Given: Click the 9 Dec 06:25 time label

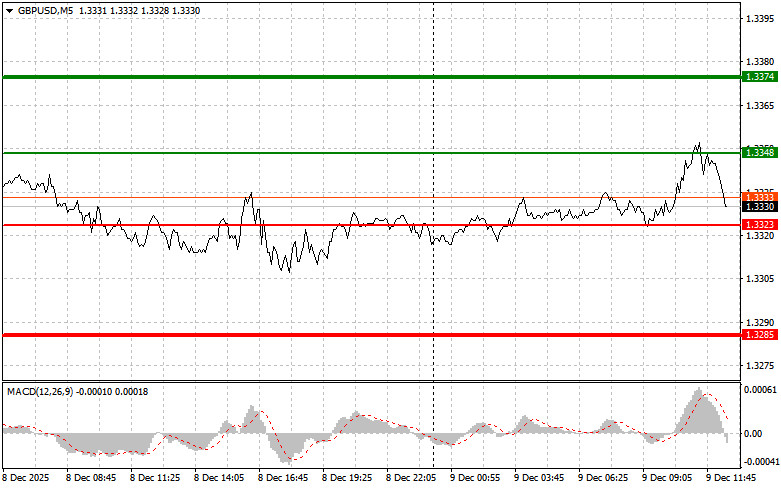Looking at the screenshot, I should click(603, 478).
